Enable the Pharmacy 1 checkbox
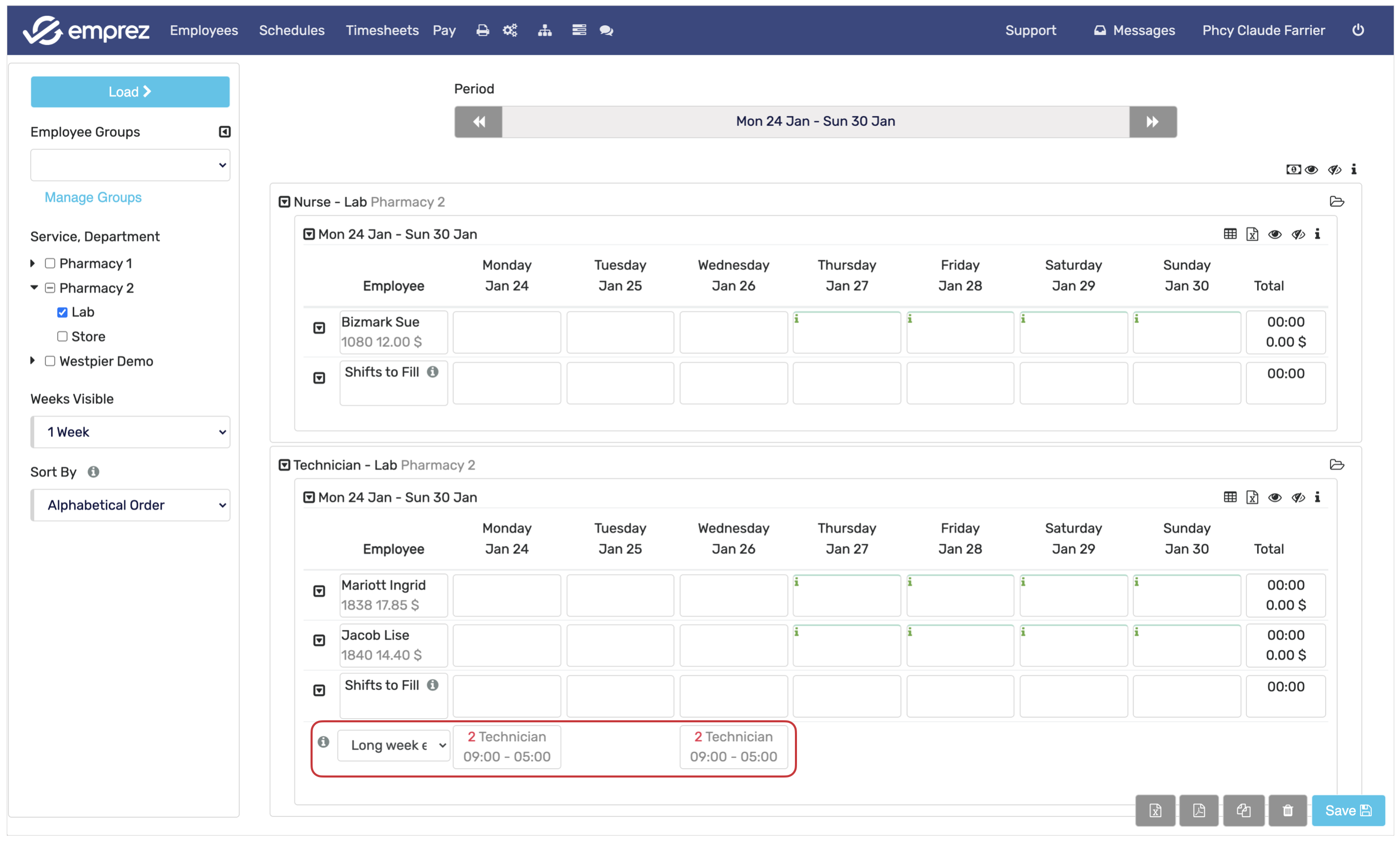The width and height of the screenshot is (1400, 841). coord(50,264)
